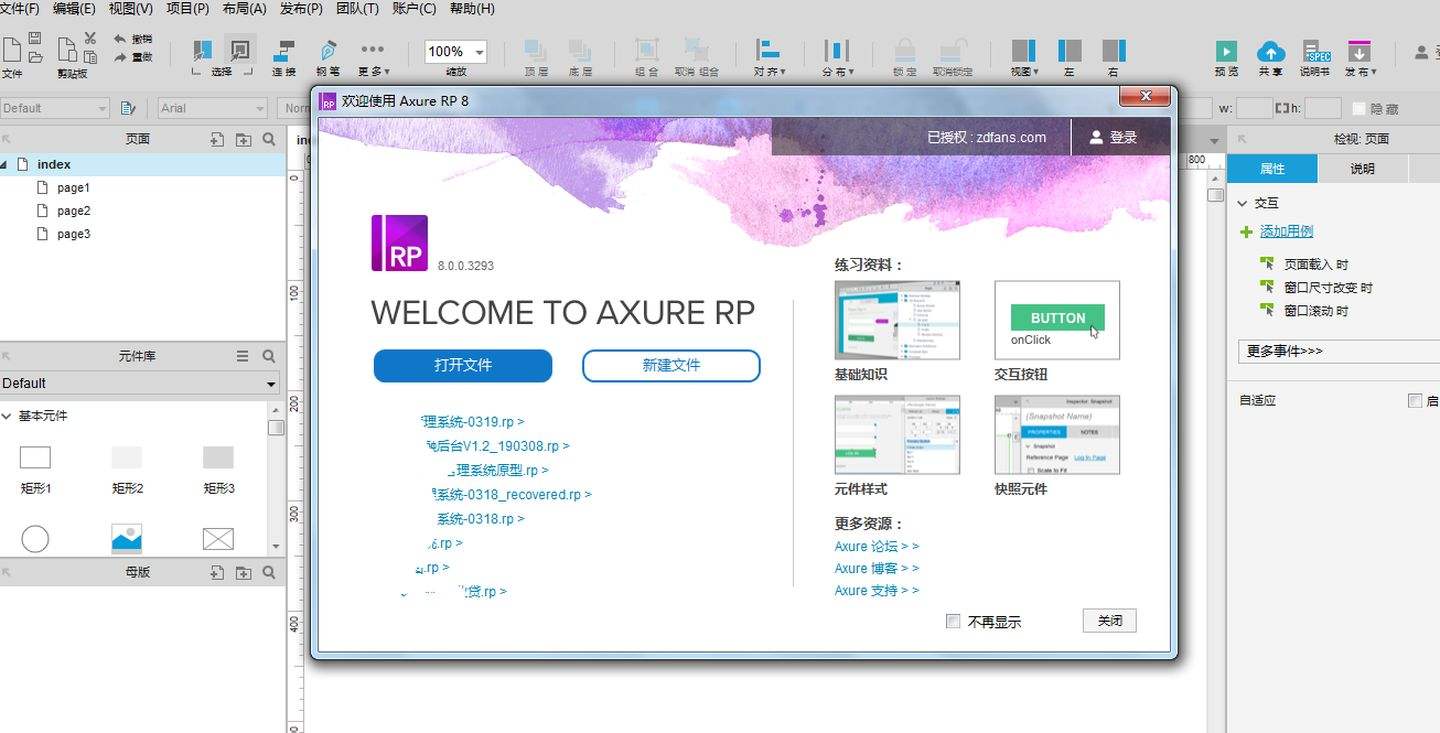Click the redo arrow (重做)
The image size is (1440, 733).
tap(120, 57)
